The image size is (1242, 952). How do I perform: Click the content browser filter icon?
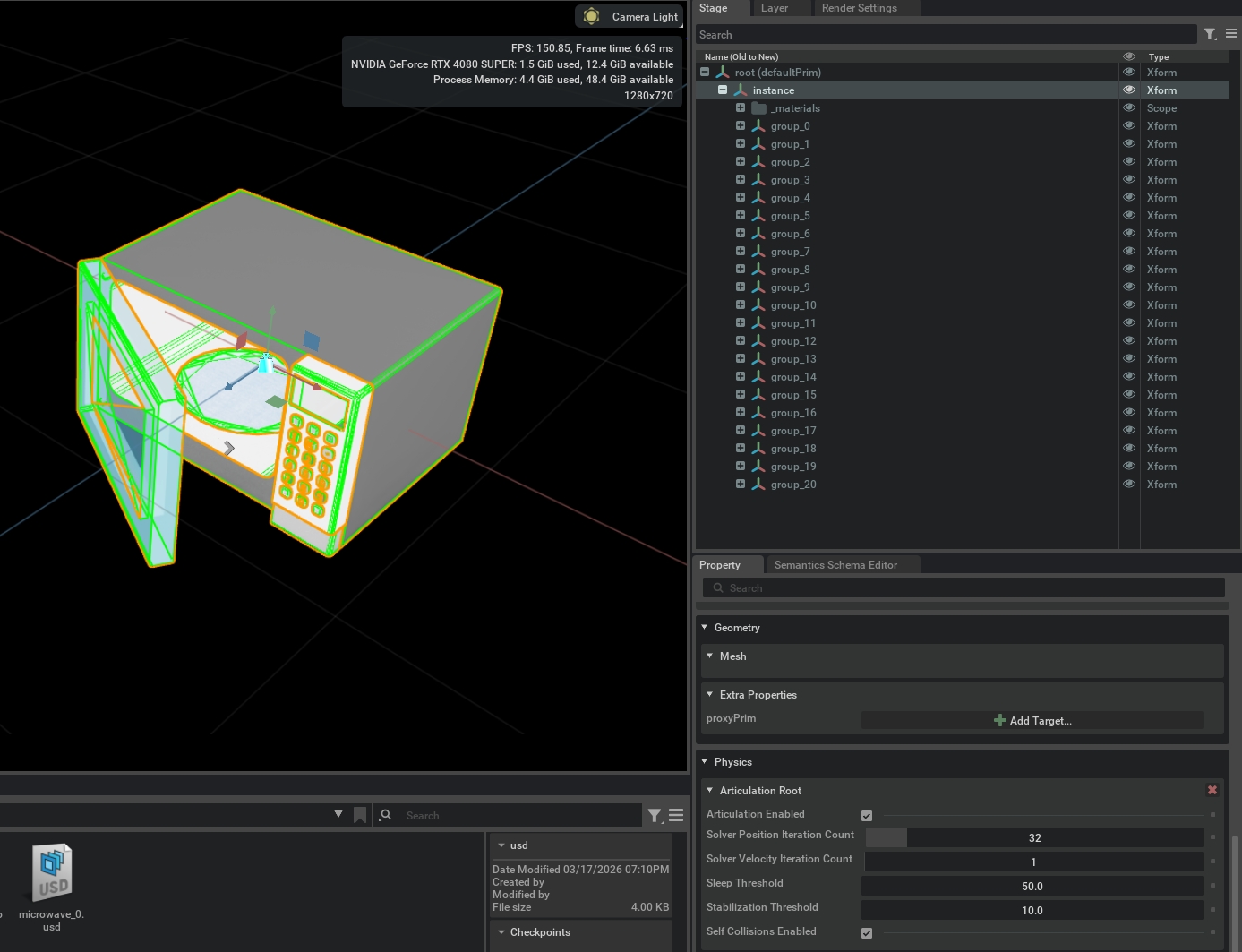point(655,815)
